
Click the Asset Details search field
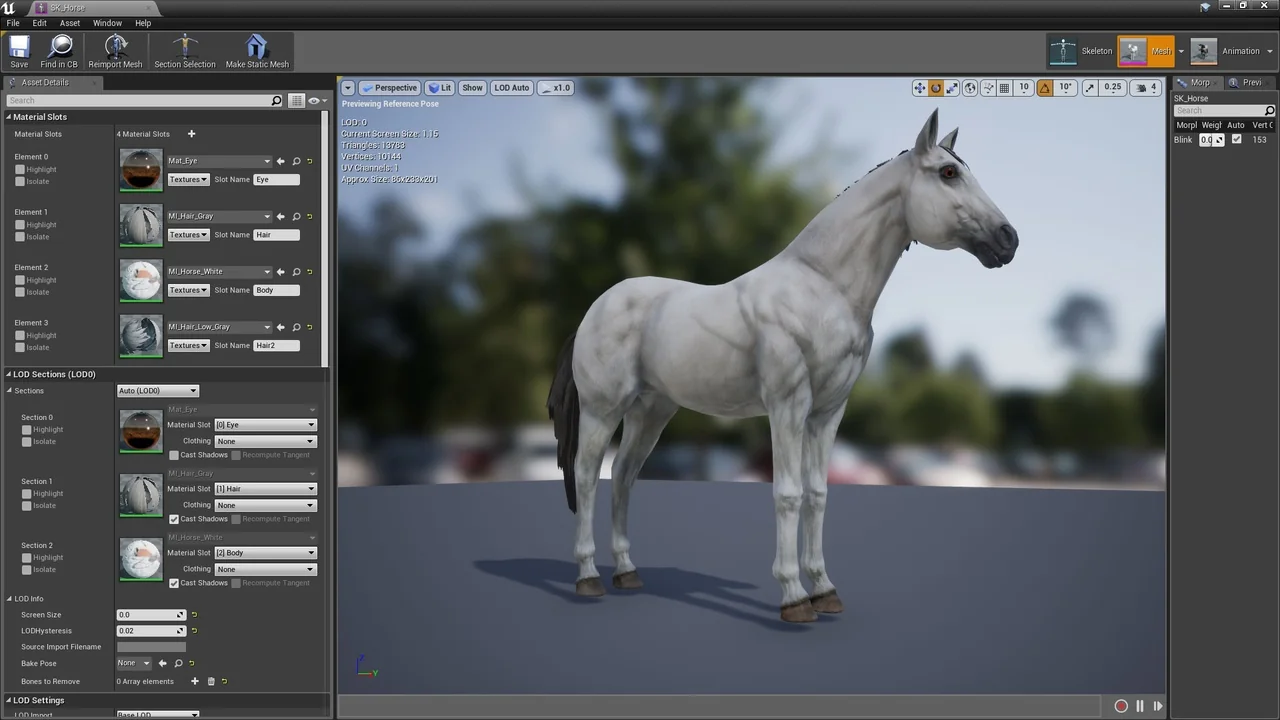click(140, 101)
